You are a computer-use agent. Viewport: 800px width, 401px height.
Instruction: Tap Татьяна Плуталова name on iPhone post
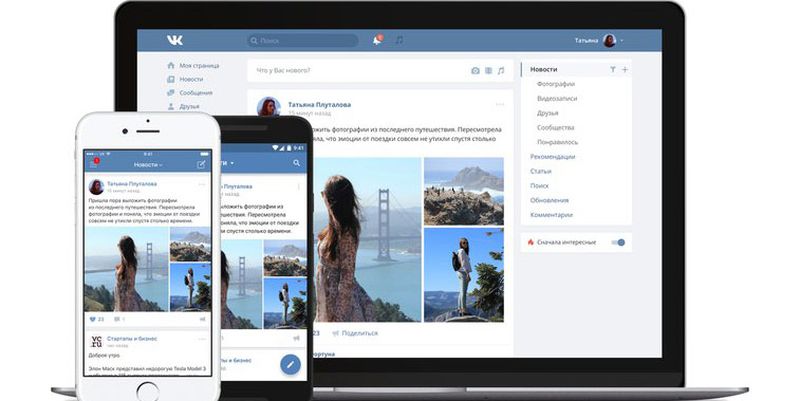pyautogui.click(x=132, y=184)
